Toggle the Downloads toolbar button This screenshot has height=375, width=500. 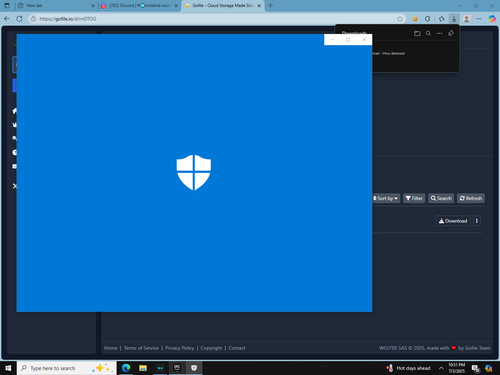tap(454, 19)
